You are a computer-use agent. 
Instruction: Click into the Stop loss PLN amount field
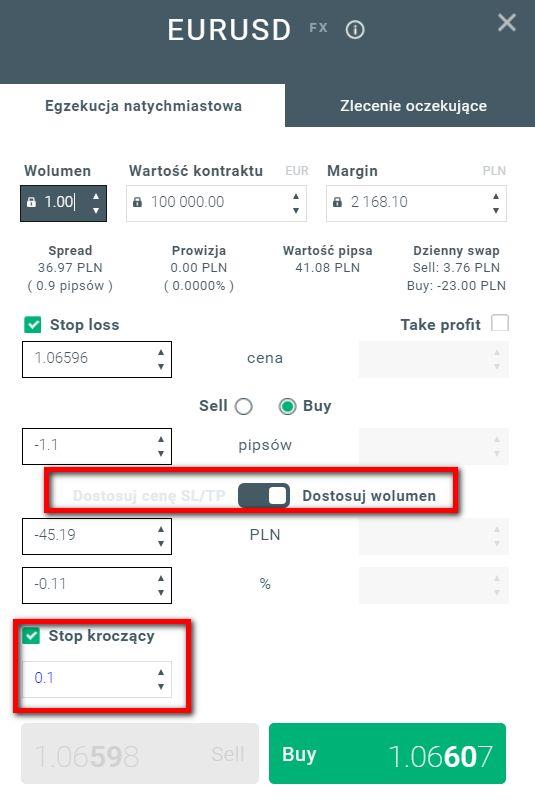[x=97, y=536]
